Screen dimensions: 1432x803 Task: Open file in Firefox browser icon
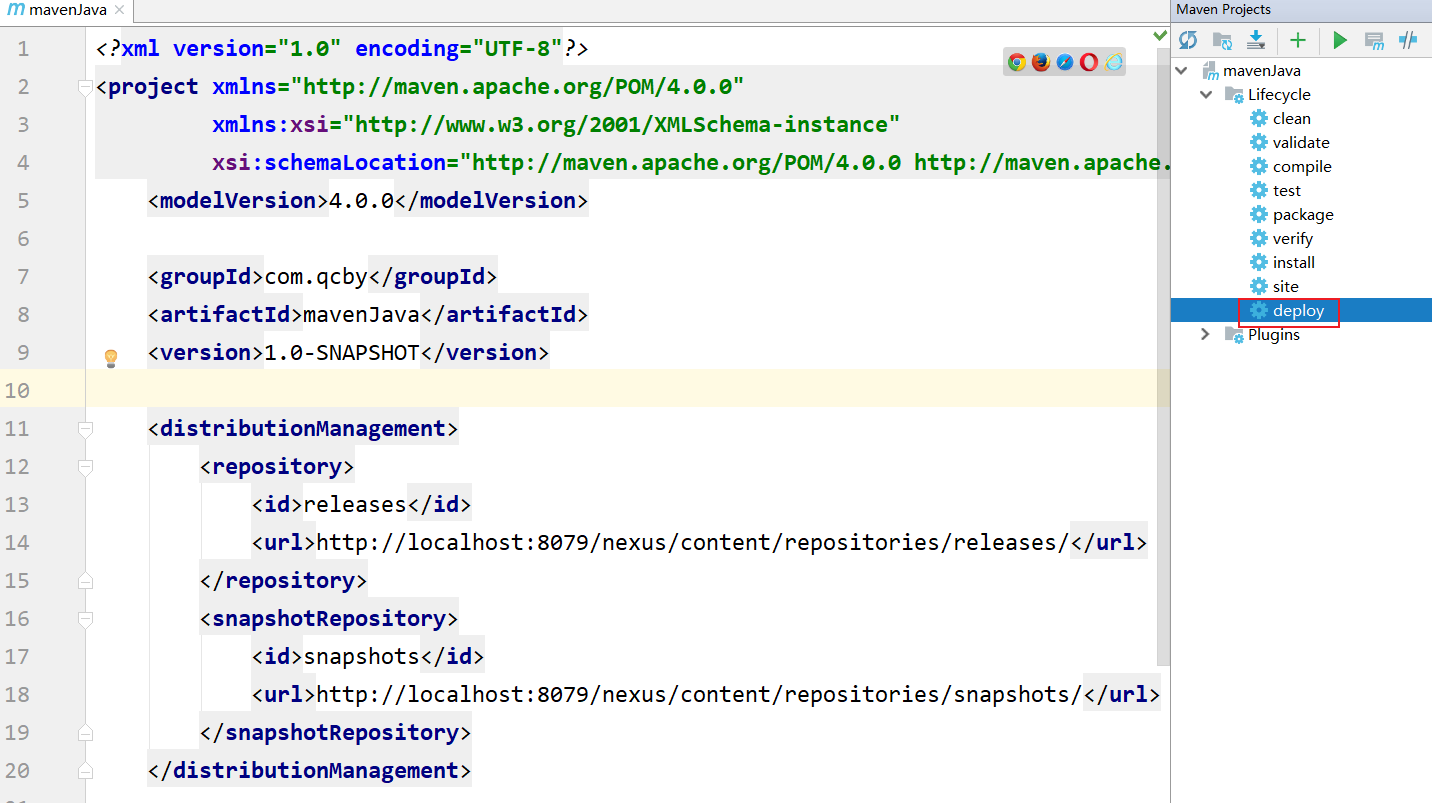click(x=1041, y=62)
